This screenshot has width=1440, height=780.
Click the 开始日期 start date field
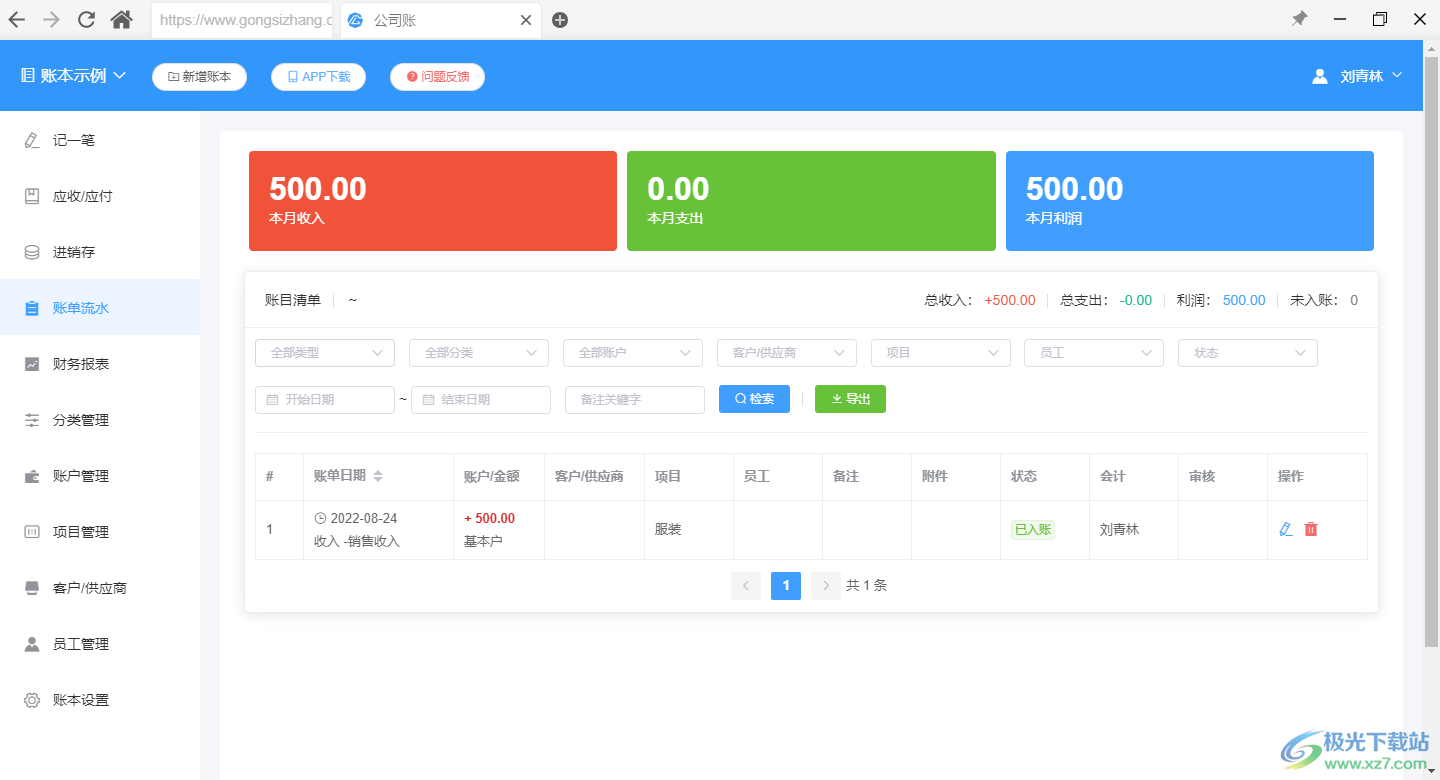coord(324,399)
